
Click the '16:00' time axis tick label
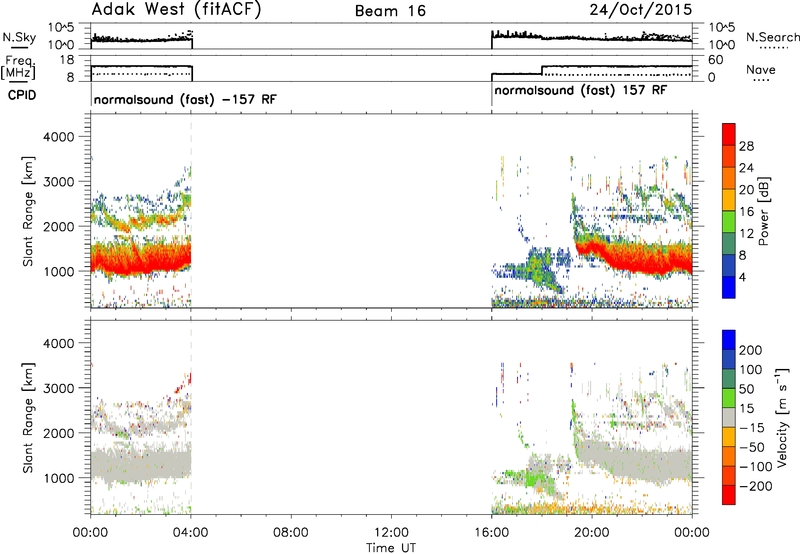pos(491,533)
